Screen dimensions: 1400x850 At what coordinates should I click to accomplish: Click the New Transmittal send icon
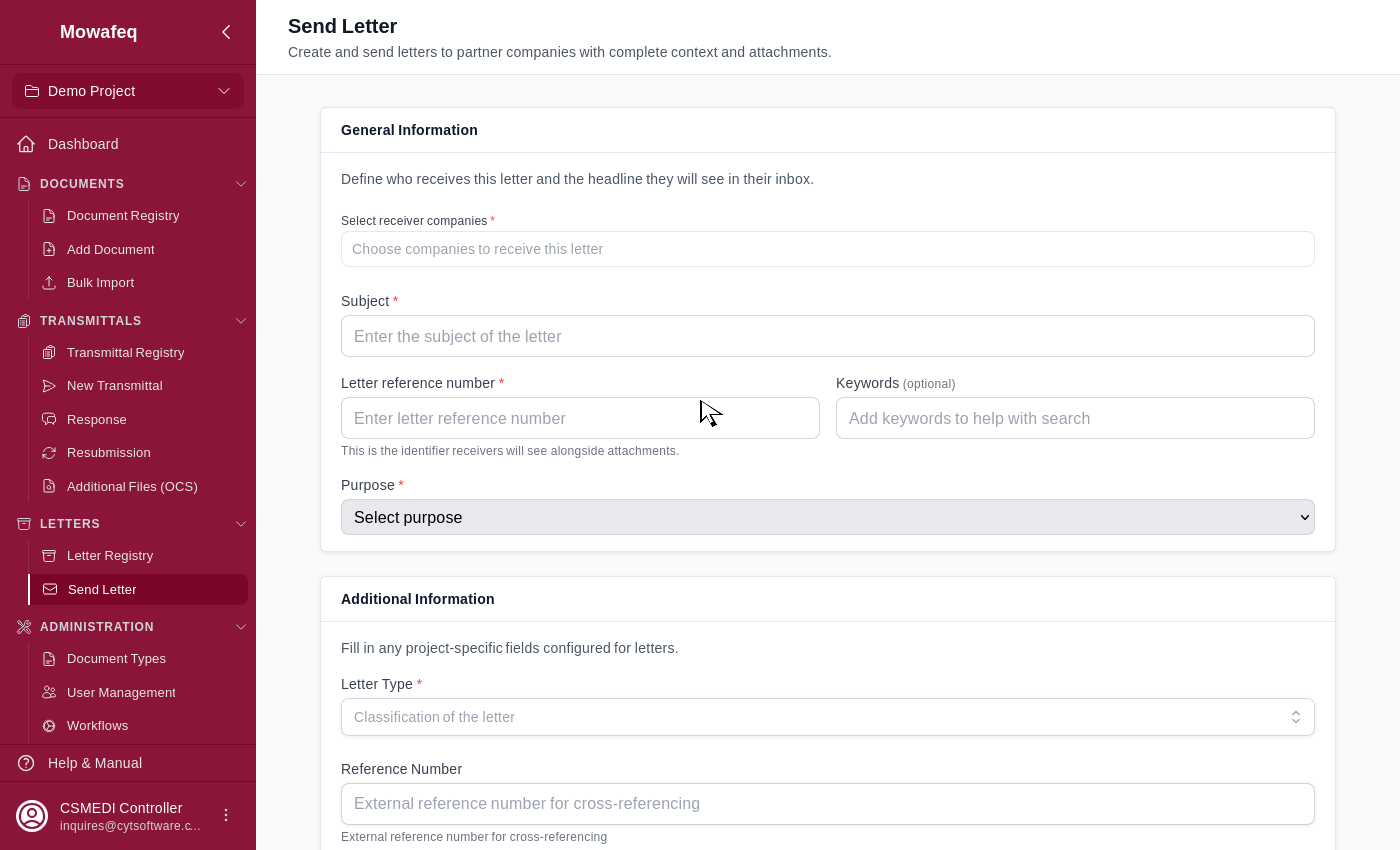coord(49,386)
